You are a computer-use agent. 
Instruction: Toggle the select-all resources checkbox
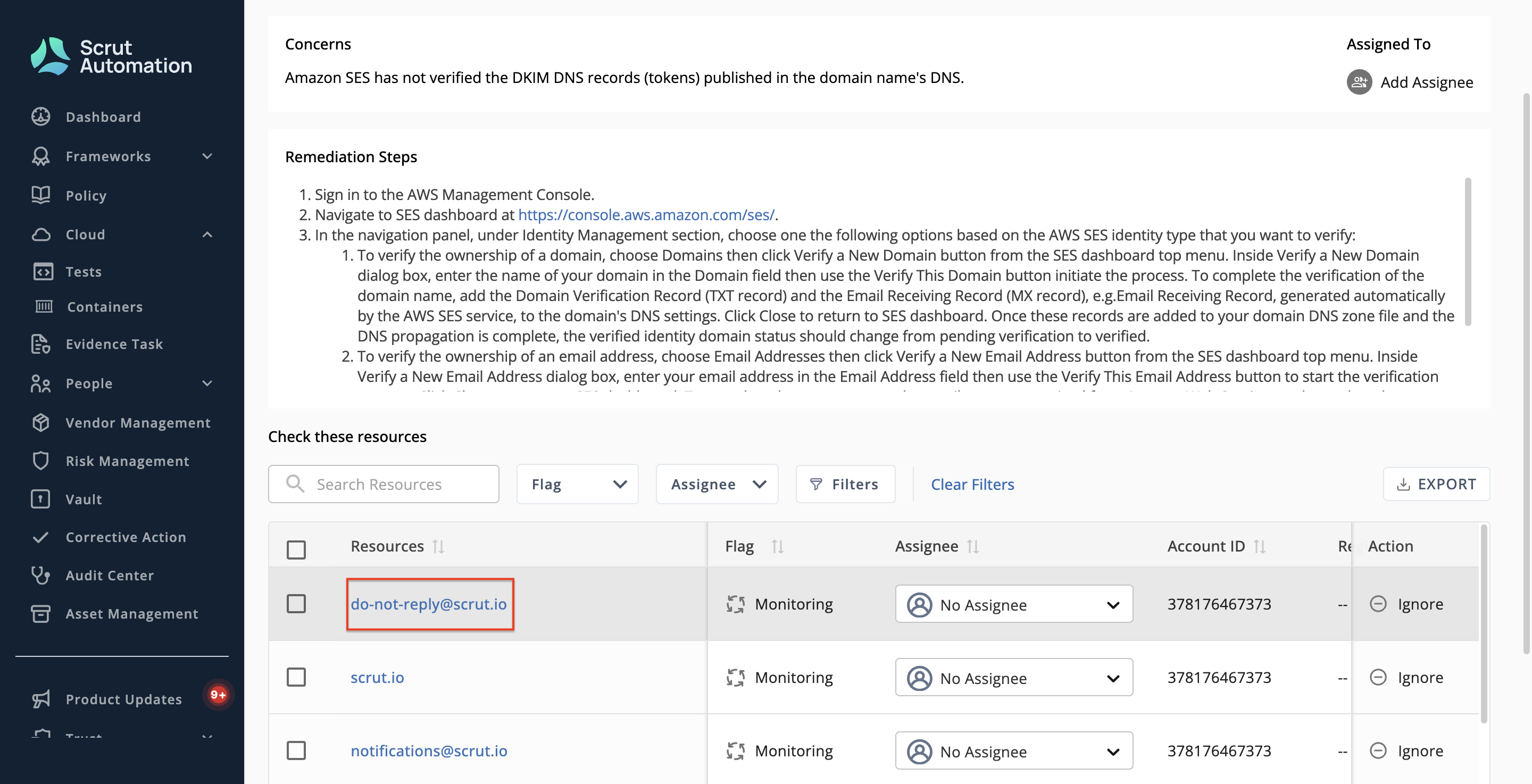[296, 549]
